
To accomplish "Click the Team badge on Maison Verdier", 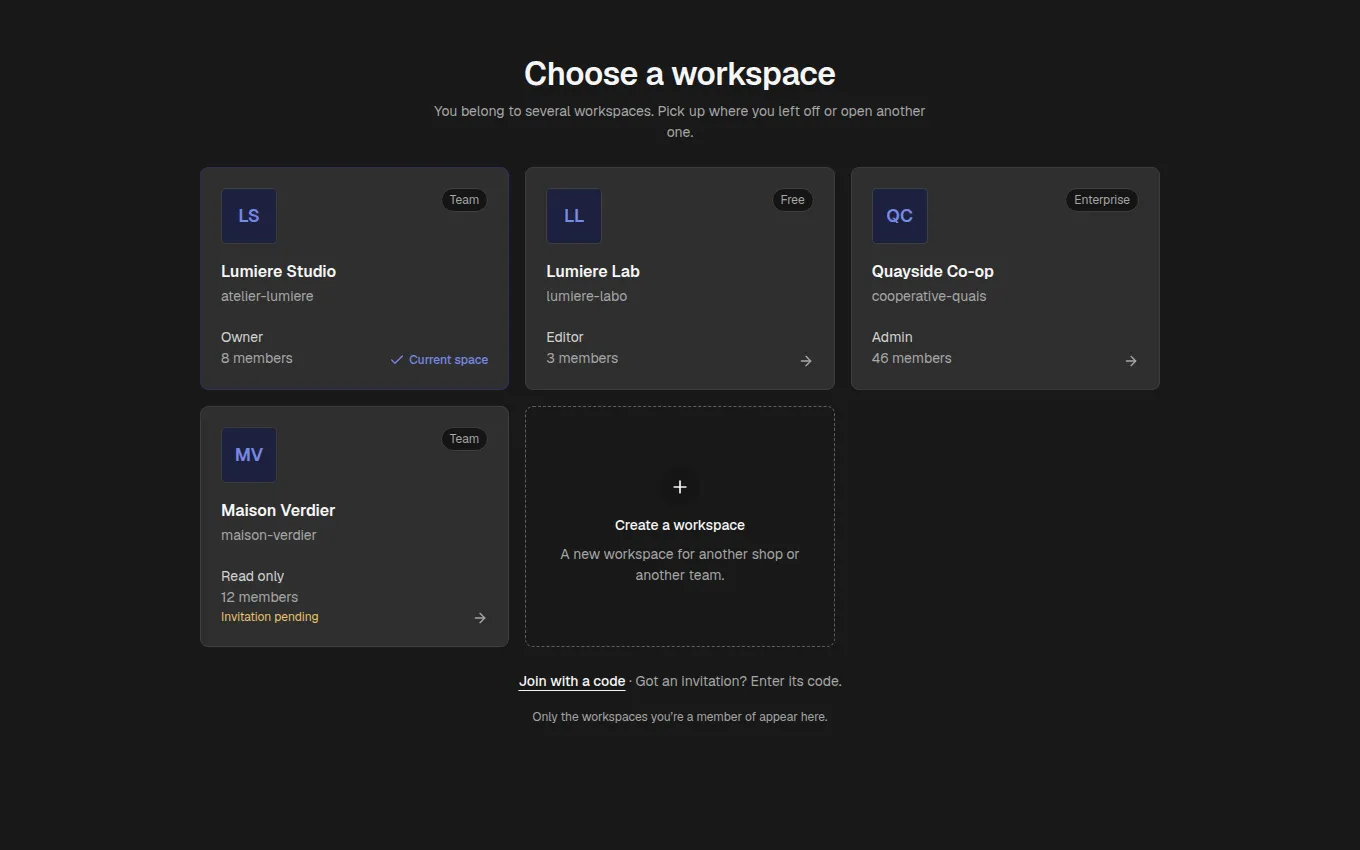I will click(464, 439).
